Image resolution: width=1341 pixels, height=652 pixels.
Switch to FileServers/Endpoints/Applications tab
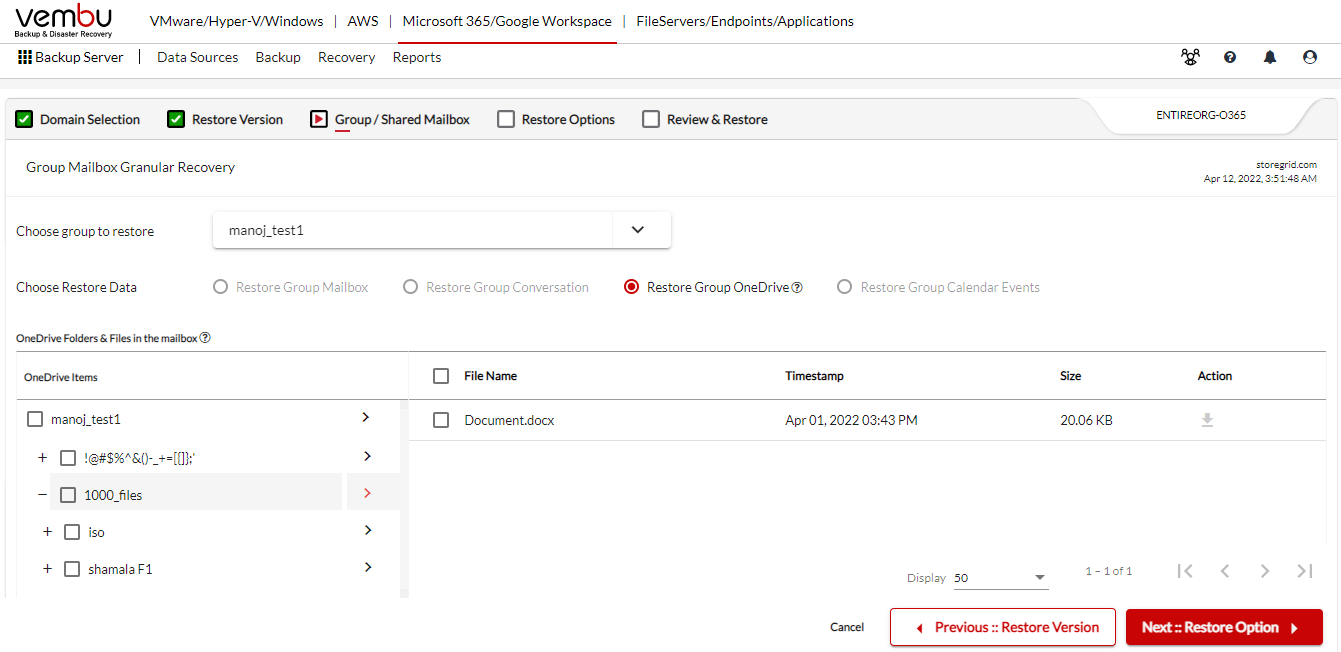coord(745,21)
